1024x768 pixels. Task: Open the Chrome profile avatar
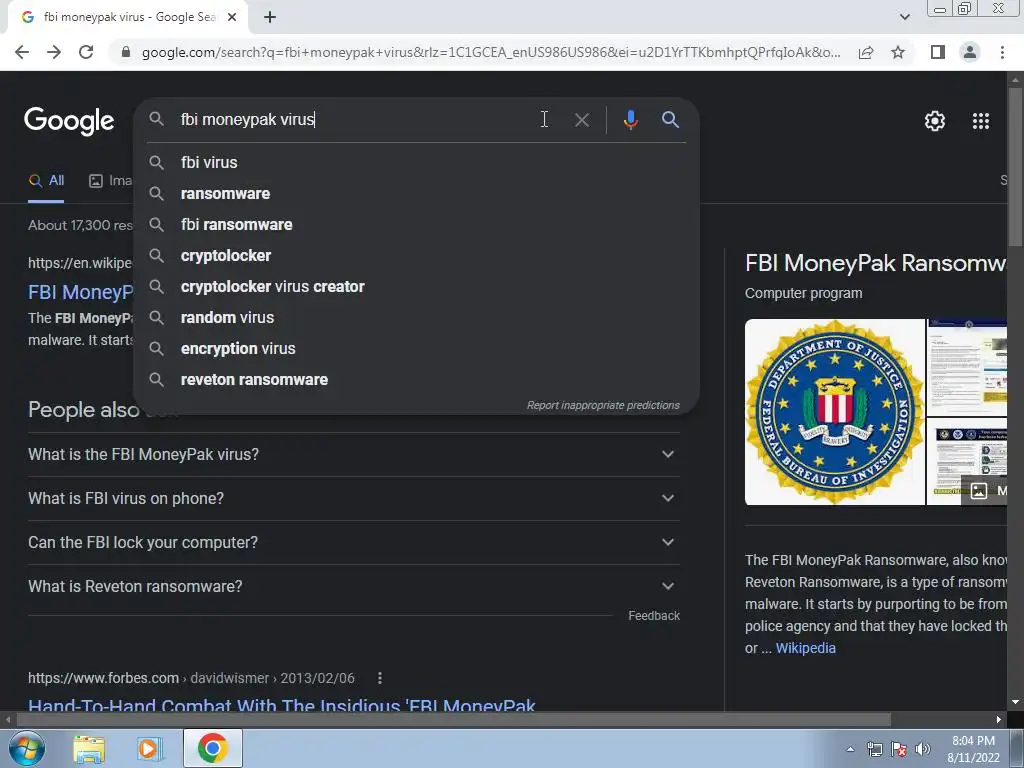click(x=970, y=52)
